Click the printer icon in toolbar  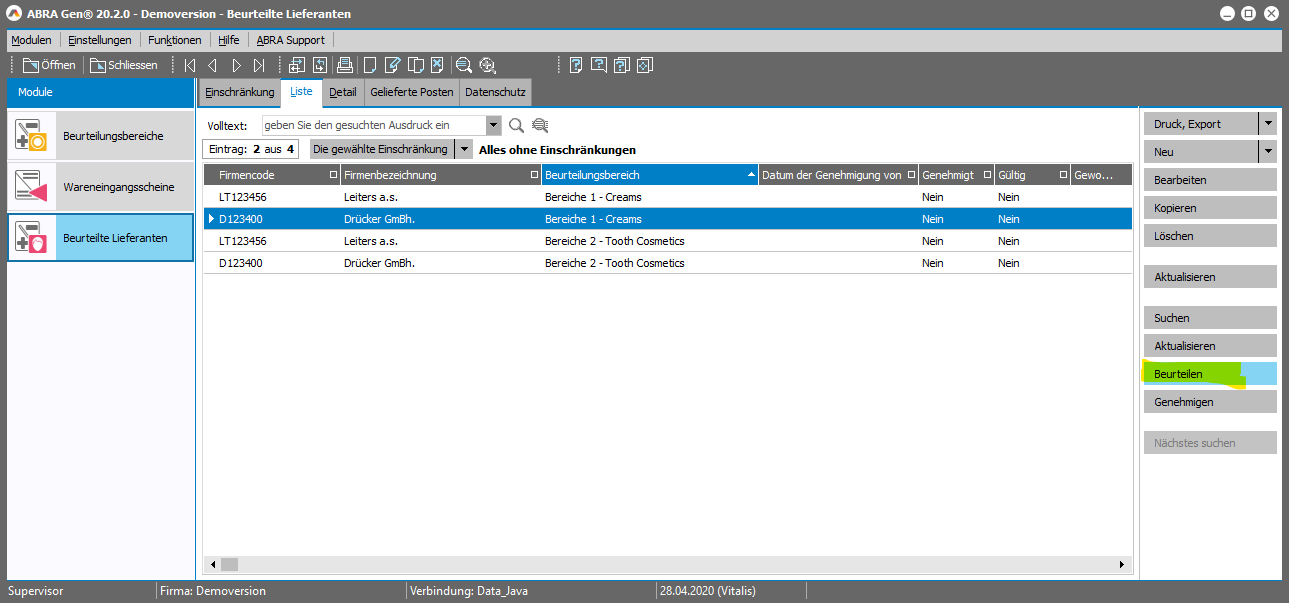click(x=345, y=65)
